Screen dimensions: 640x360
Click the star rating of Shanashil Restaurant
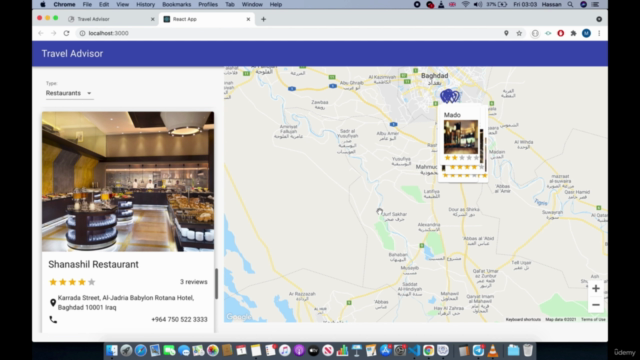(72, 282)
